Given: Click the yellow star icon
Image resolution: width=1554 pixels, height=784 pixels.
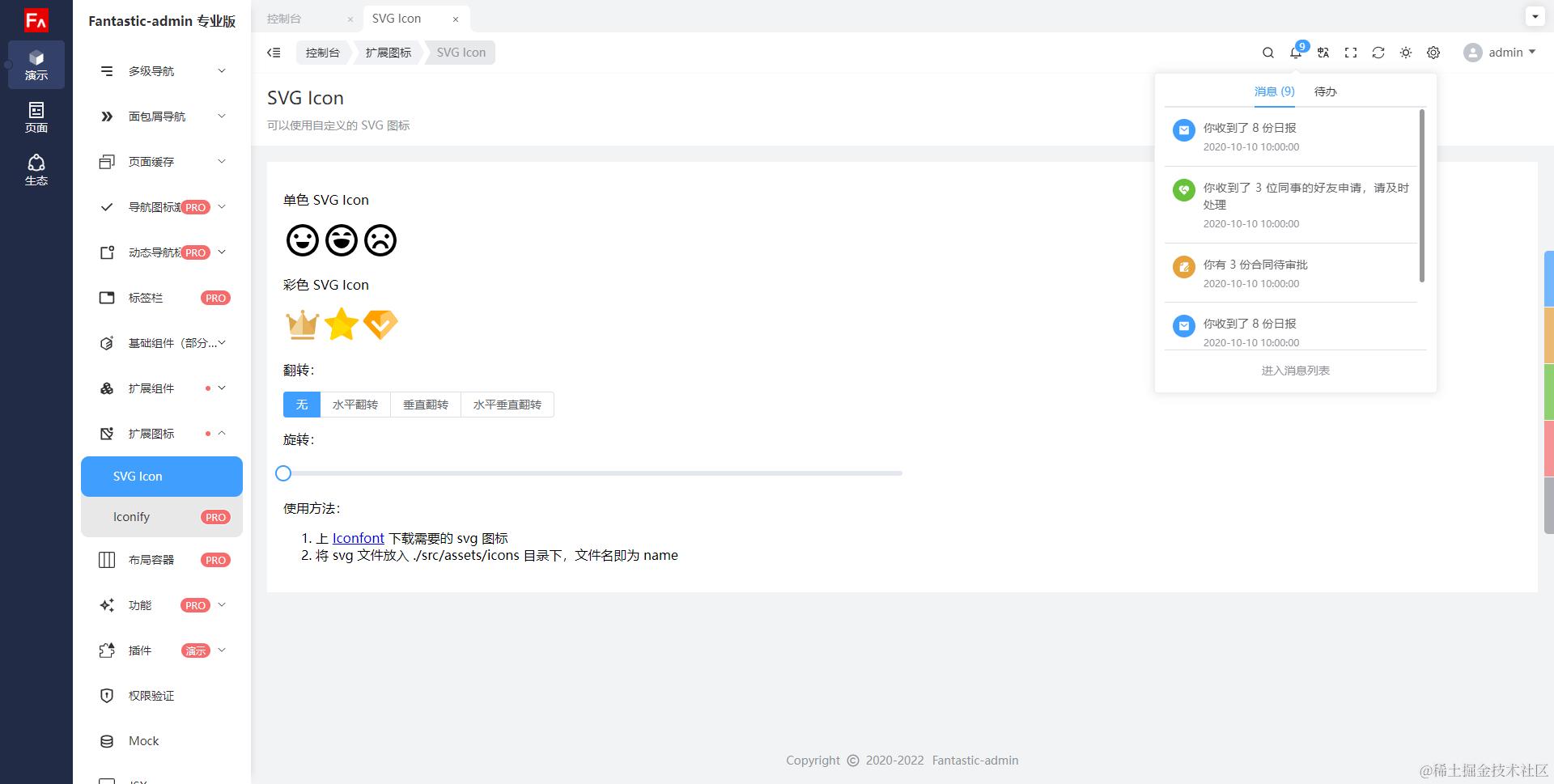Looking at the screenshot, I should (342, 324).
